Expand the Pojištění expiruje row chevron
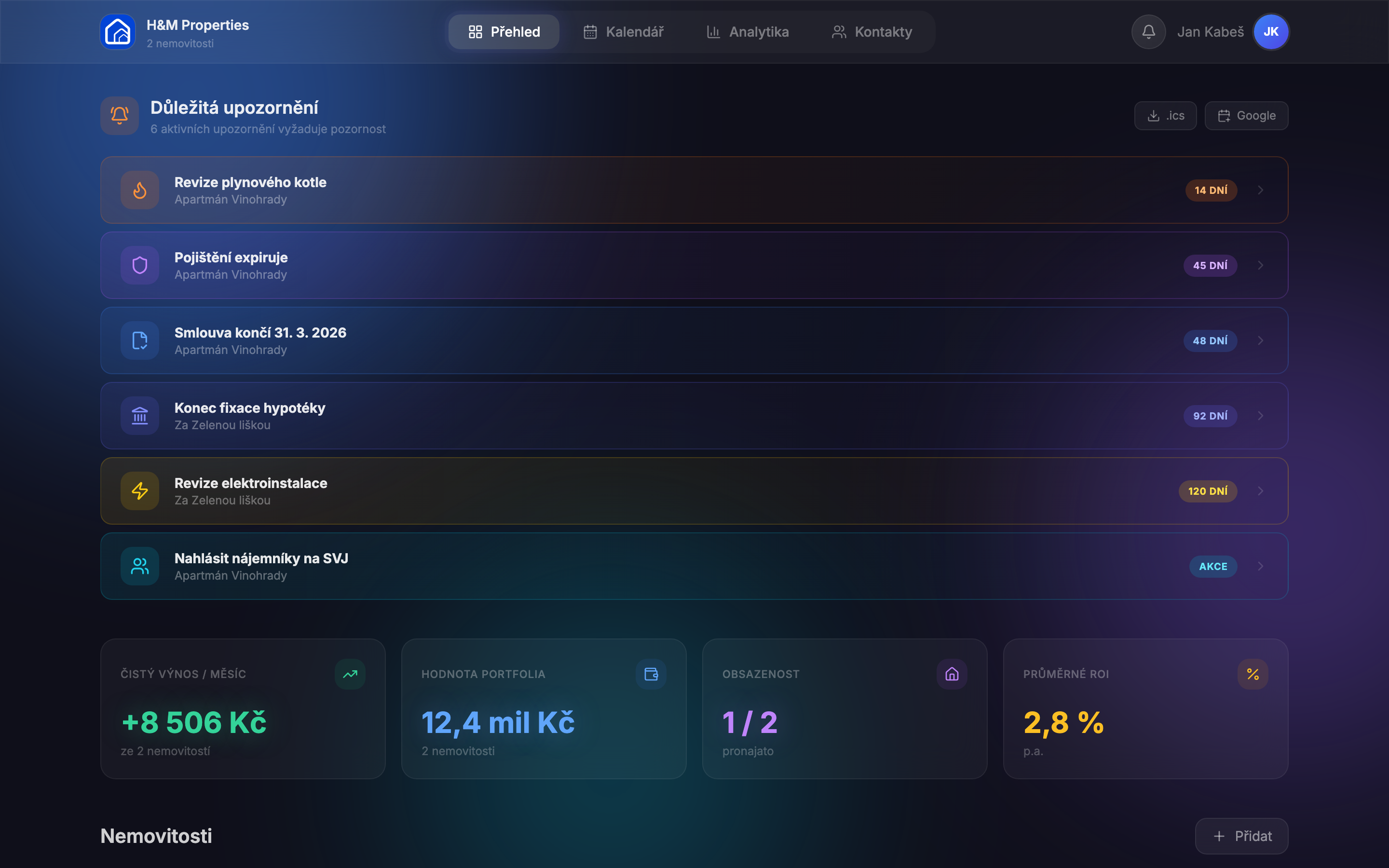The image size is (1389, 868). click(1260, 265)
